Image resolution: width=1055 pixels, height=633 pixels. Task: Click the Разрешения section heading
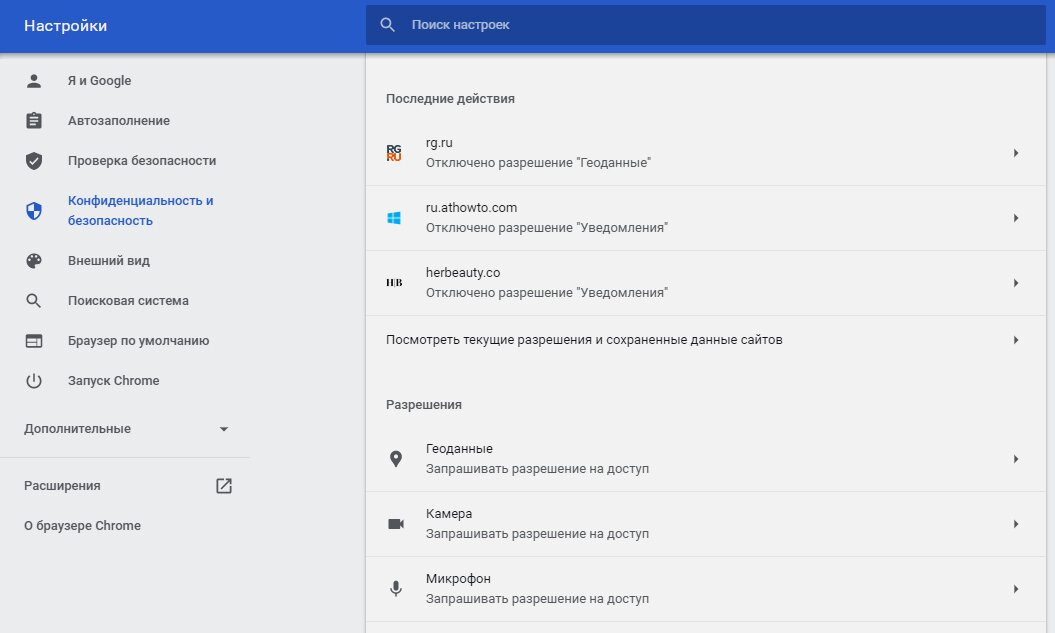[x=424, y=405]
